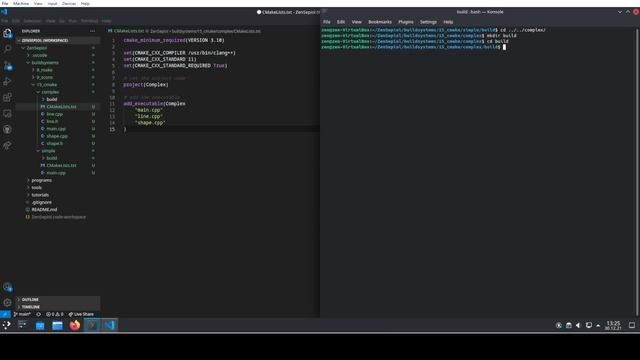Open VirtualBox Machine menu

point(21,3)
